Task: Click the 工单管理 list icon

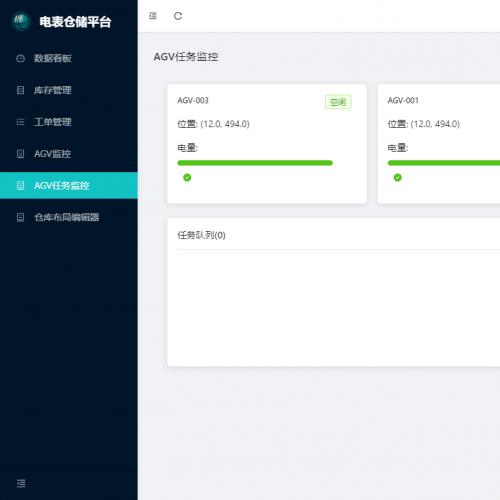Action: [20, 122]
